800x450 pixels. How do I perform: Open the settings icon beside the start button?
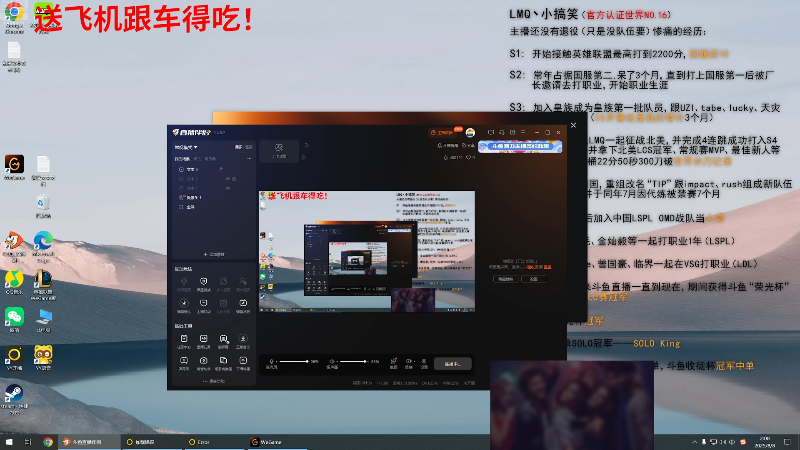424,363
